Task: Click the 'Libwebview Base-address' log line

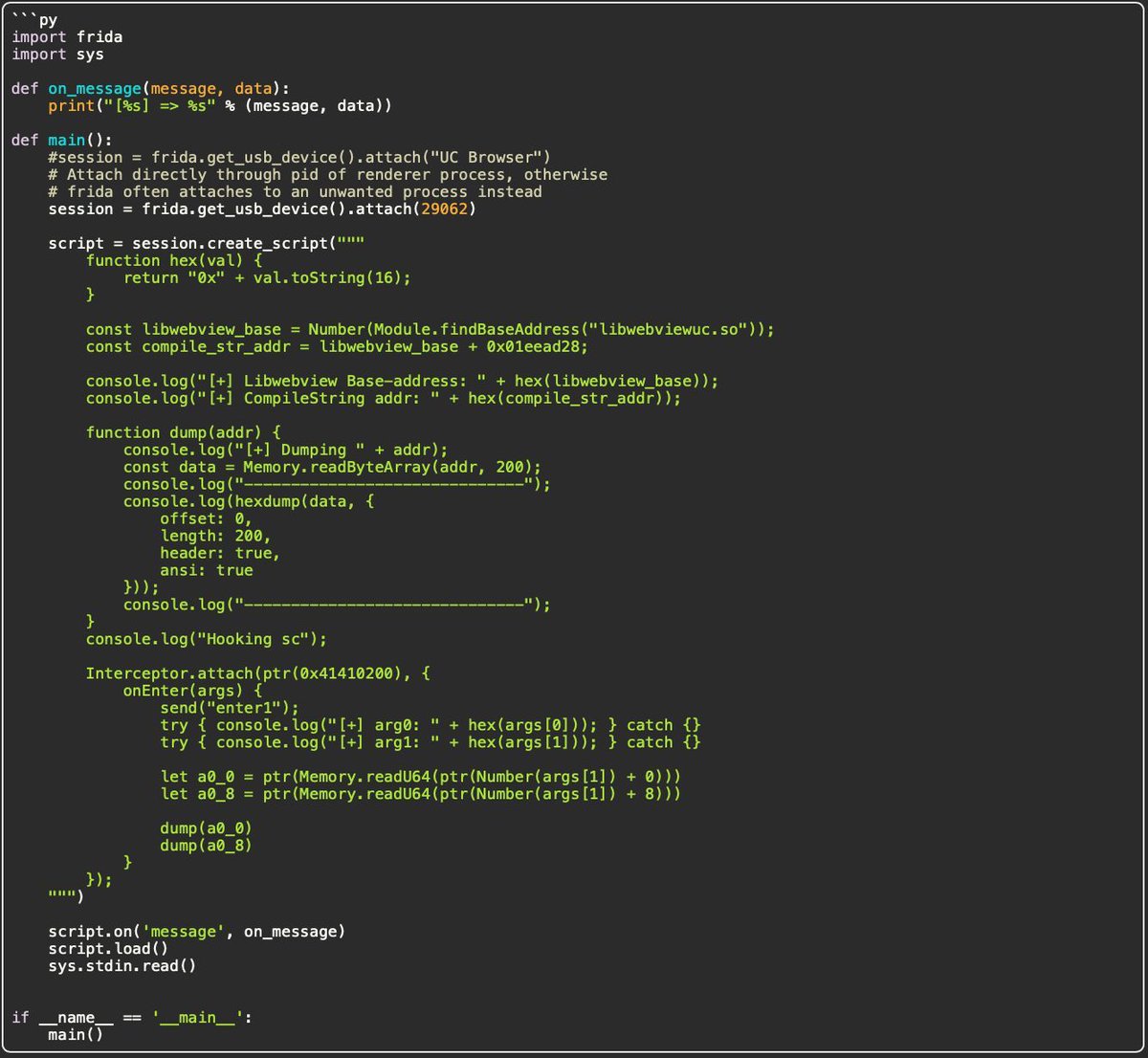Action: click(403, 381)
